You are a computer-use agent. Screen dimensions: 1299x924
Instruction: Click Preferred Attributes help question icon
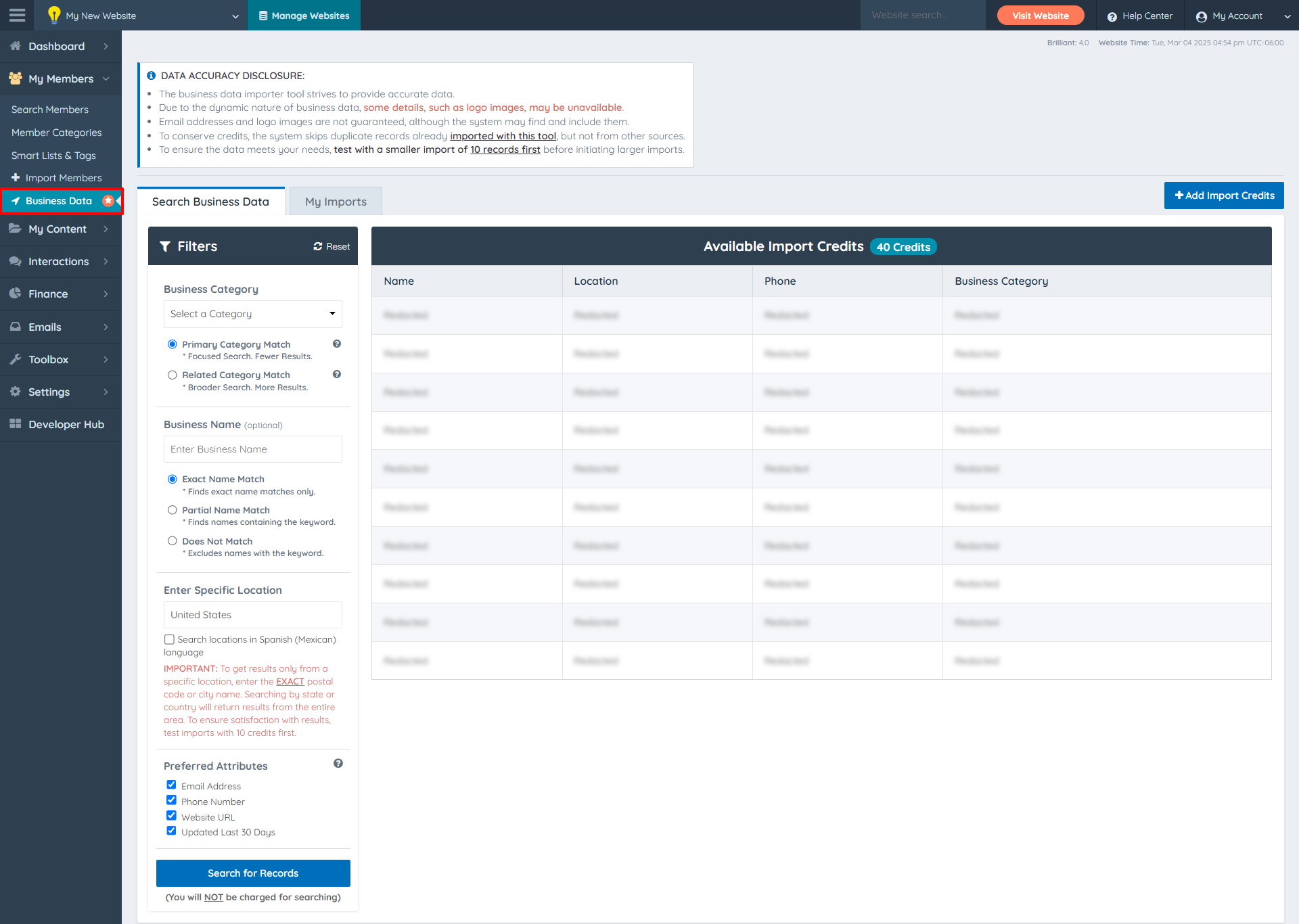pyautogui.click(x=338, y=764)
